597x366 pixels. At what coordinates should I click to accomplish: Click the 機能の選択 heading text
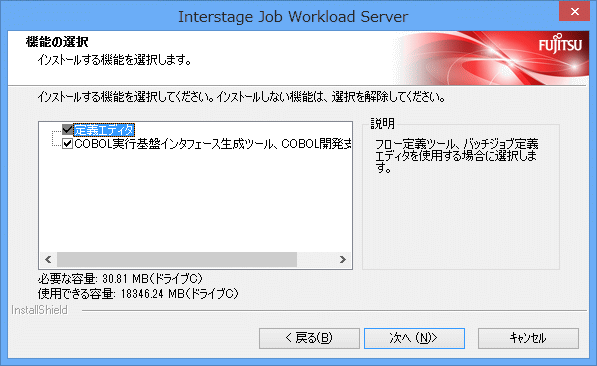click(57, 42)
